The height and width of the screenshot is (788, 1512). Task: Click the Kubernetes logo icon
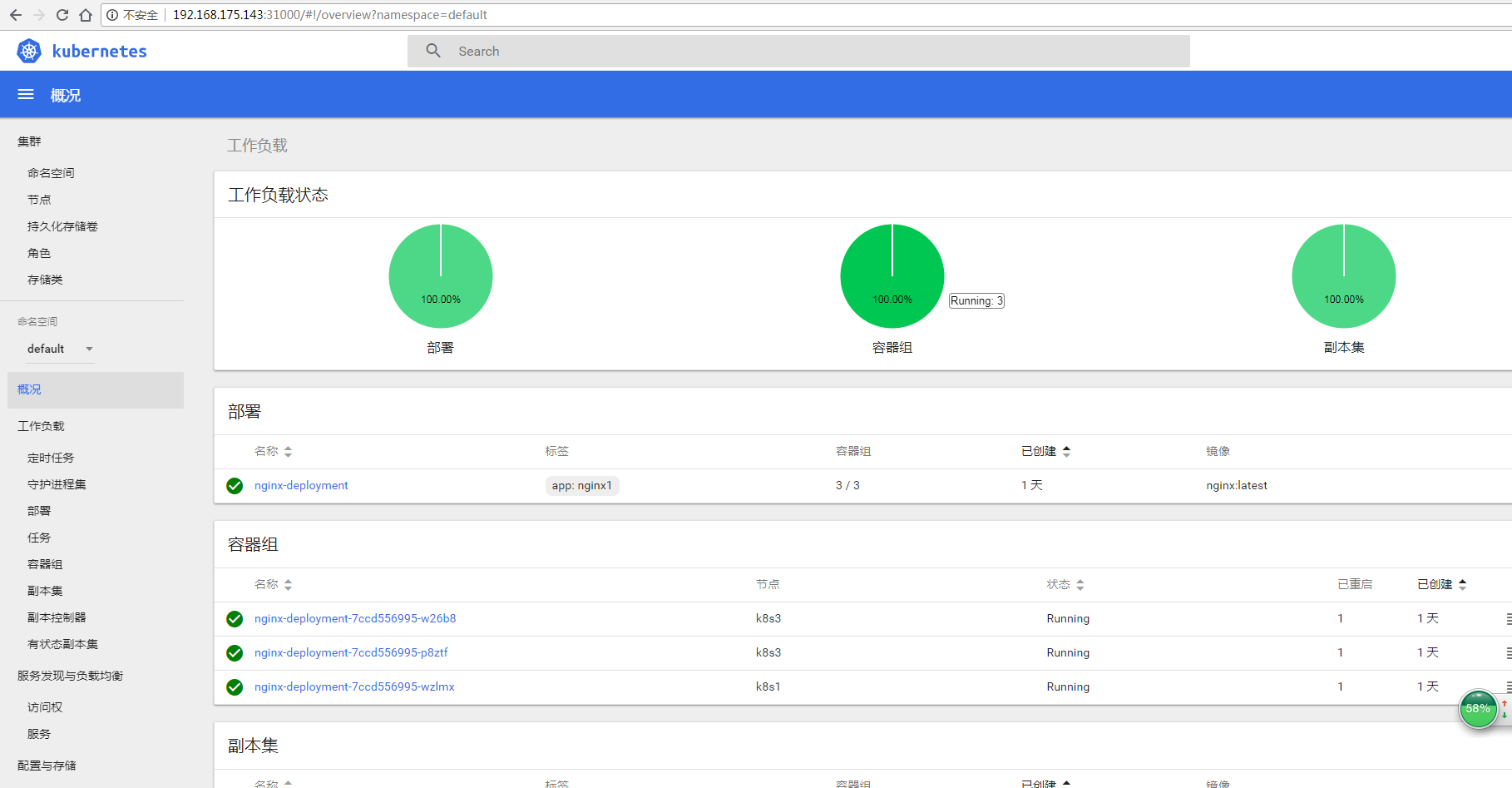coord(29,51)
